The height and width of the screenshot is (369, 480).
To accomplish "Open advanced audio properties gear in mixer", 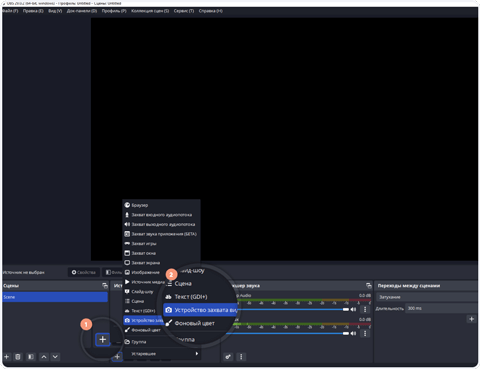I will pyautogui.click(x=228, y=357).
